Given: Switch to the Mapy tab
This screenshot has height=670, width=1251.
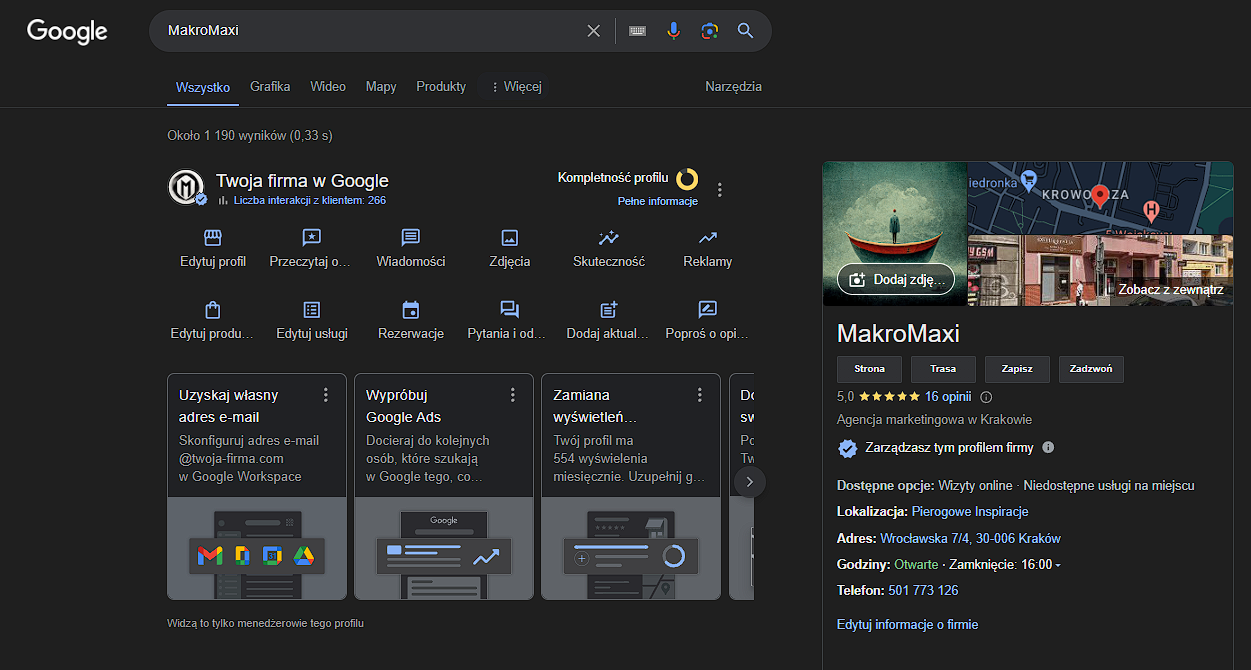Looking at the screenshot, I should [x=381, y=87].
